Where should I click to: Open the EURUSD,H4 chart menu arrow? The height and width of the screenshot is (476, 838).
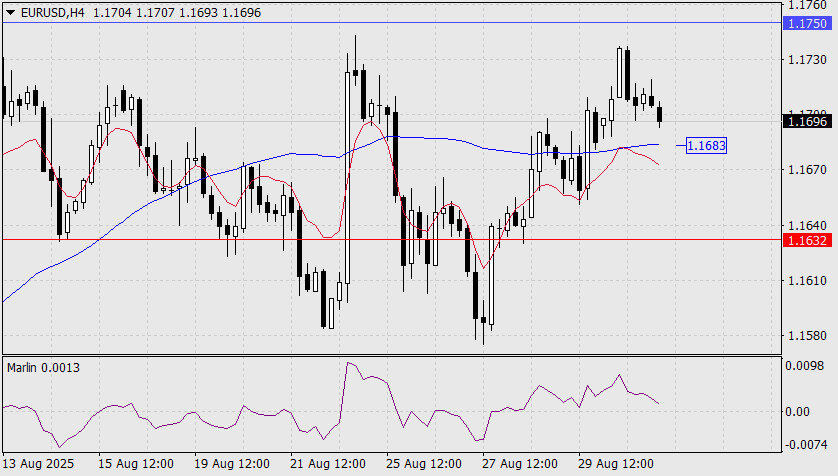(10, 12)
